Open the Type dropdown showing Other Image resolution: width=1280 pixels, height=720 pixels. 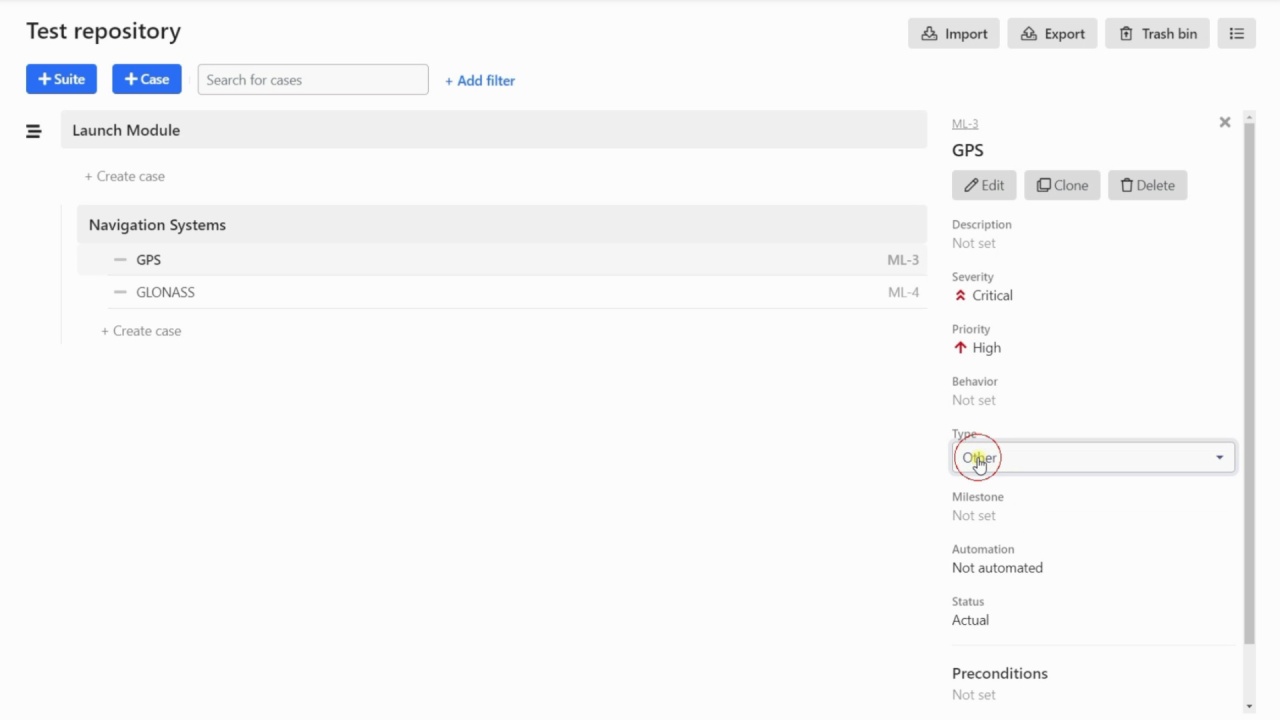(1093, 457)
